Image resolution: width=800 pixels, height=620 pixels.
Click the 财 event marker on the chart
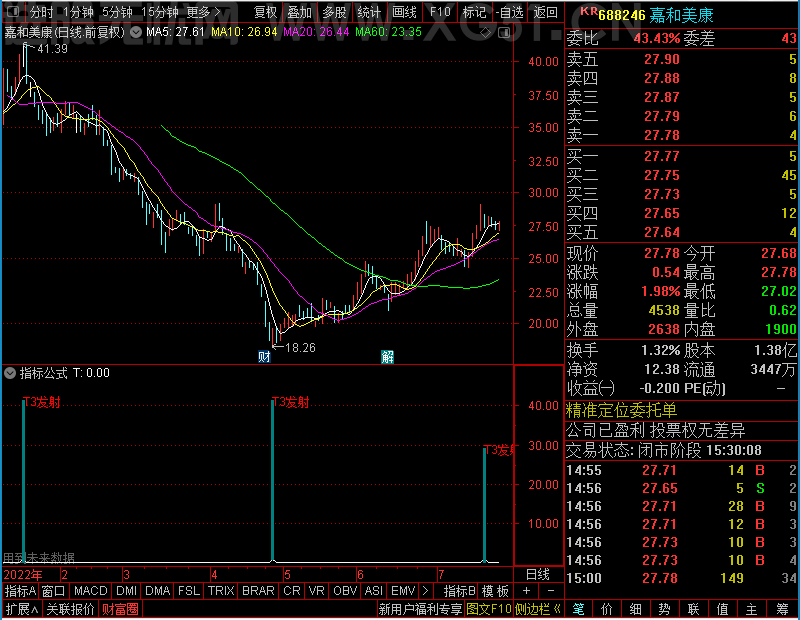pyautogui.click(x=264, y=356)
